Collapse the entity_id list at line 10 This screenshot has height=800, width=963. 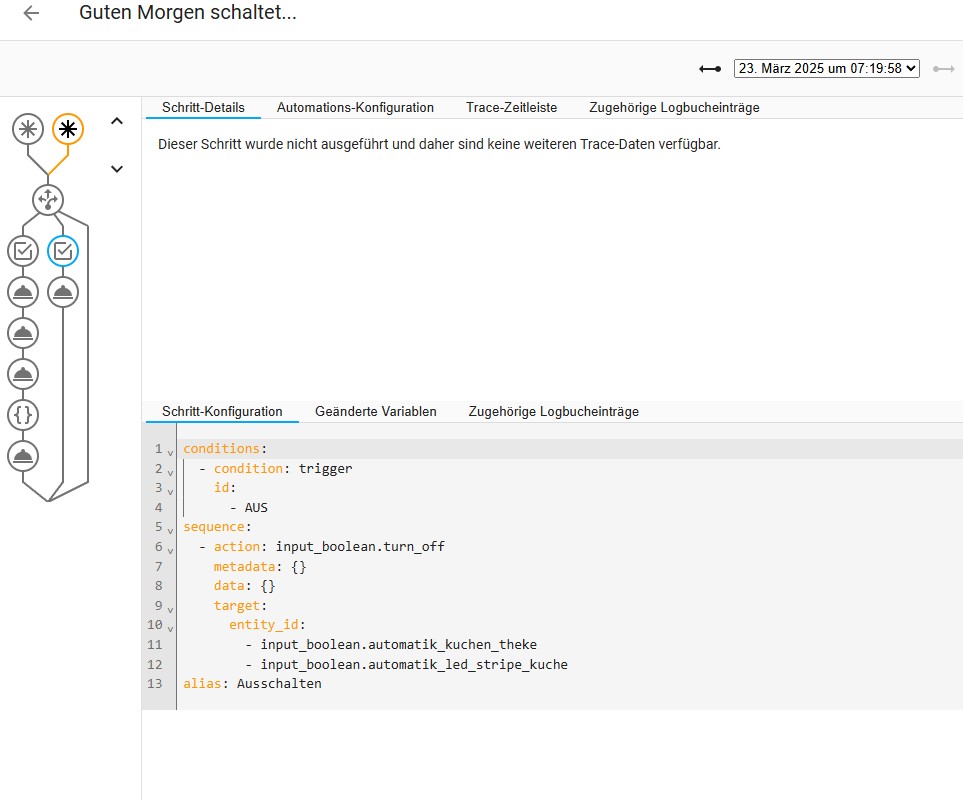(170, 626)
